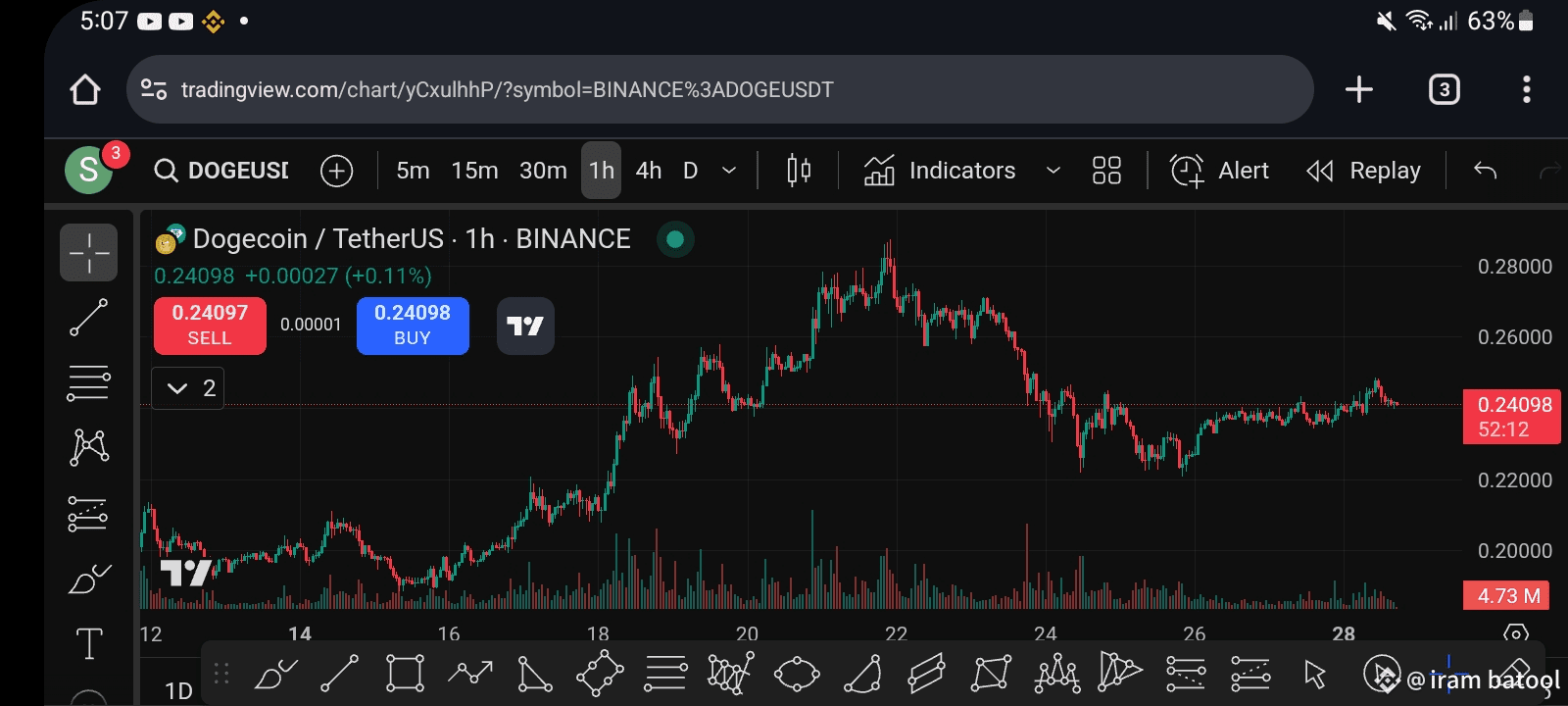Click the red SELL 0.24097 button
The image size is (1568, 706).
pyautogui.click(x=210, y=326)
